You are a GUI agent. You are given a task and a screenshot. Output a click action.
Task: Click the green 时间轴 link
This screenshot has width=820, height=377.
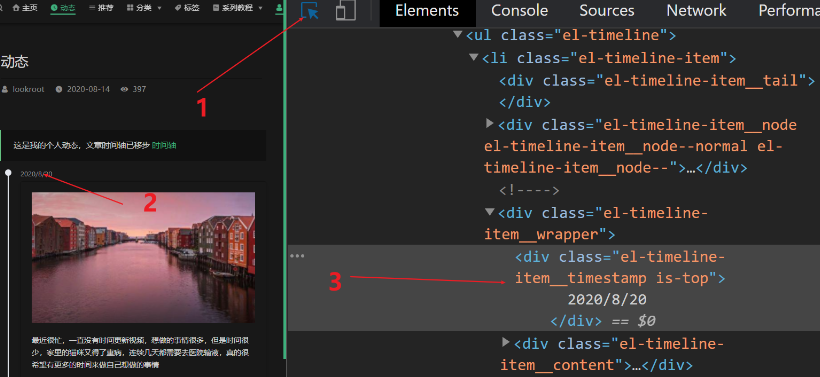(164, 145)
